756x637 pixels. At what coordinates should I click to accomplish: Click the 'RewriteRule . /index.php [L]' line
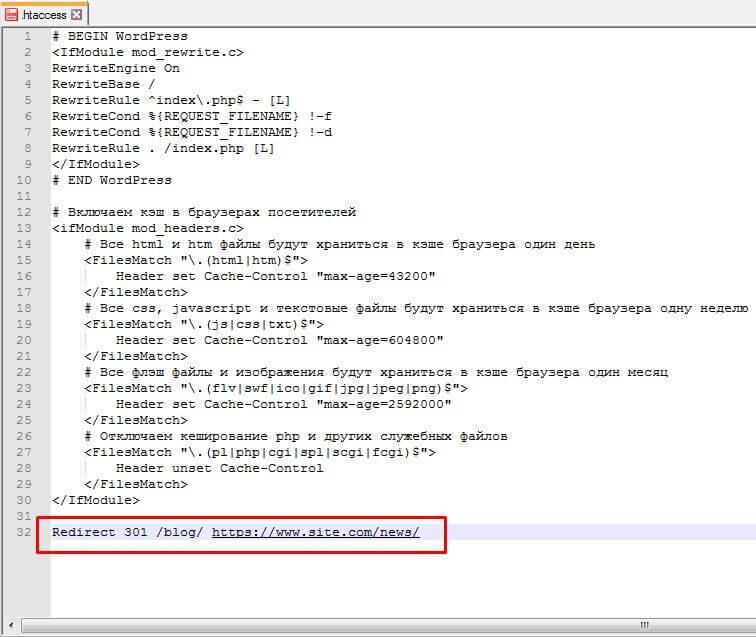click(163, 148)
